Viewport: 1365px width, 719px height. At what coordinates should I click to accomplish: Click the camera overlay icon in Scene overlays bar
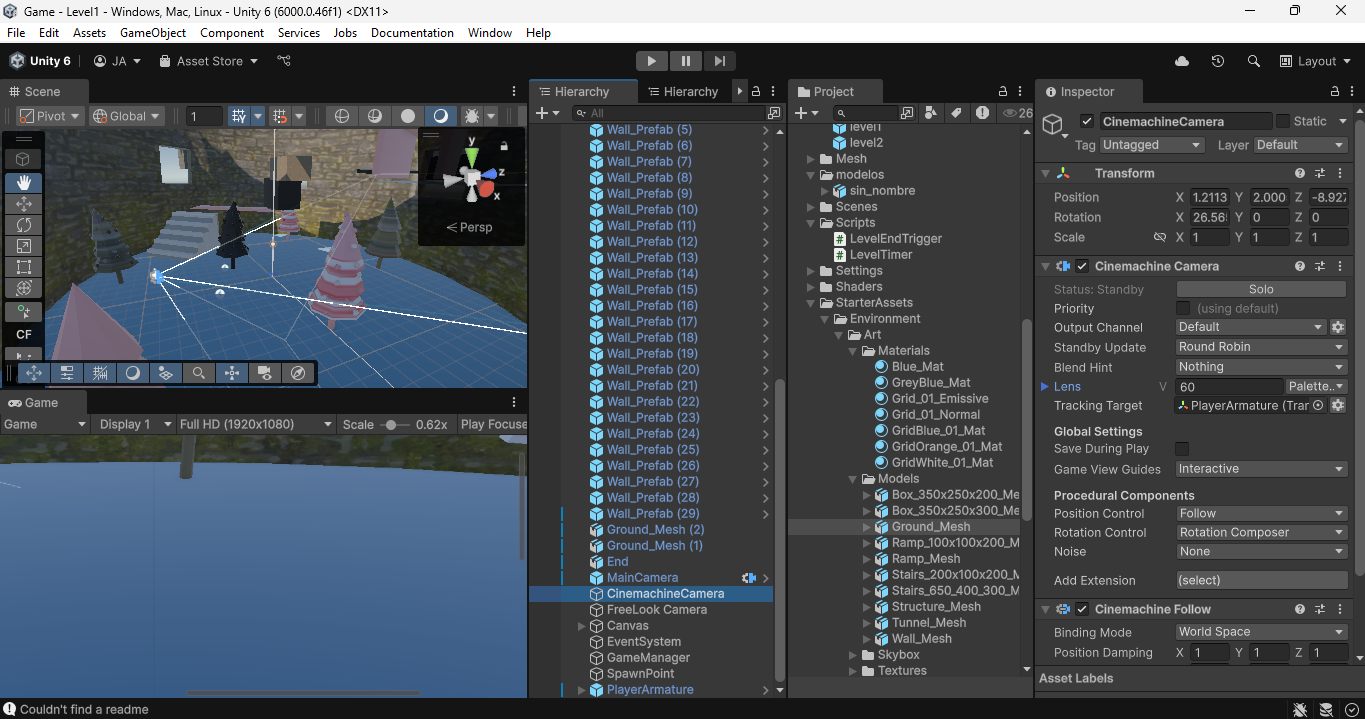265,373
